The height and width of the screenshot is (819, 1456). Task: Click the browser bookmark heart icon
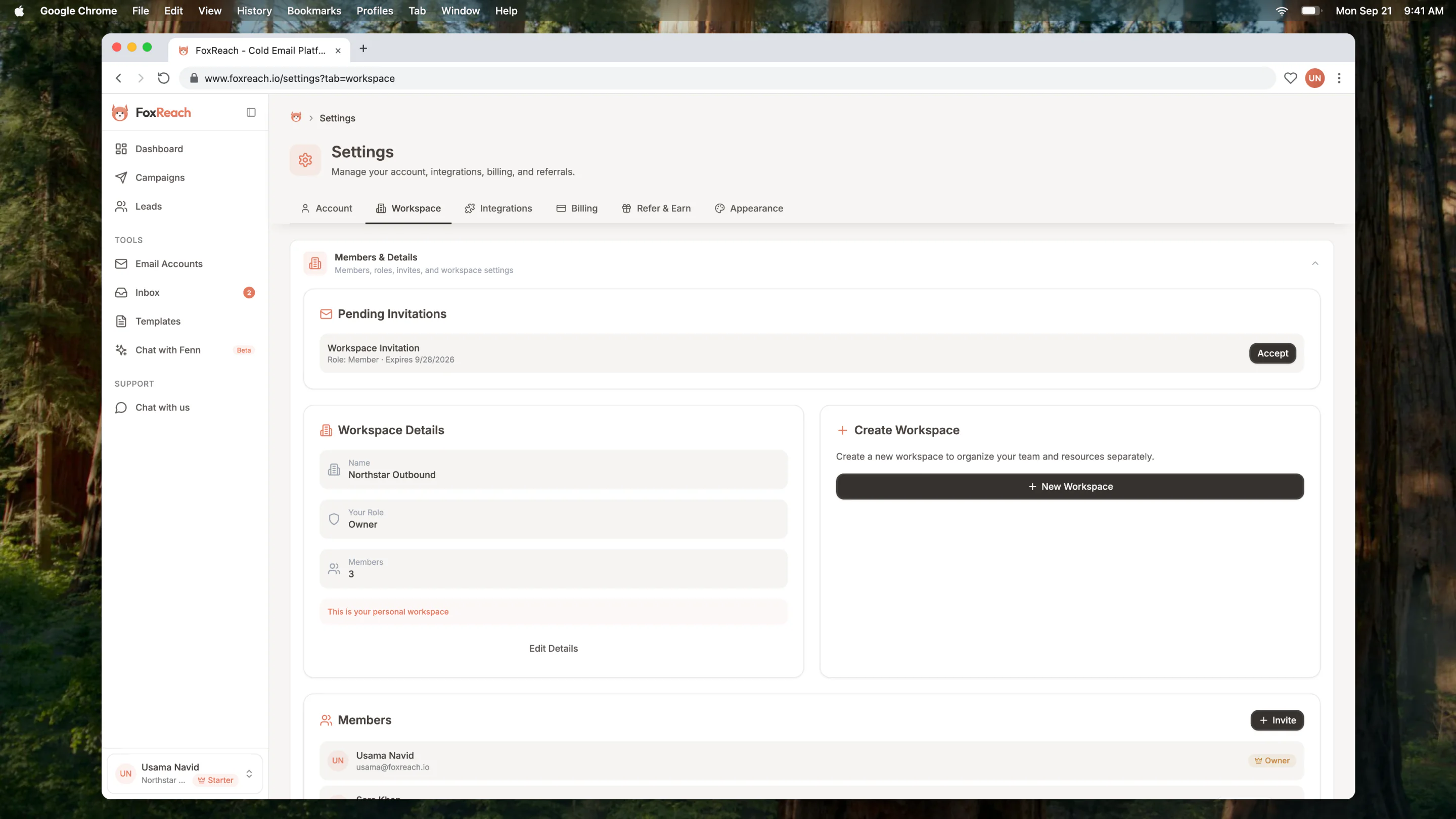tap(1290, 78)
